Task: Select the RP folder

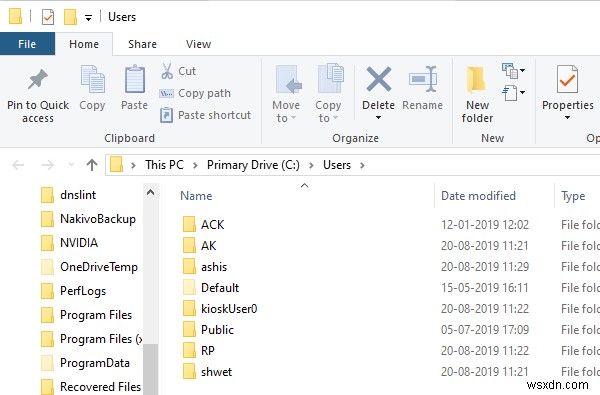Action: (199, 351)
